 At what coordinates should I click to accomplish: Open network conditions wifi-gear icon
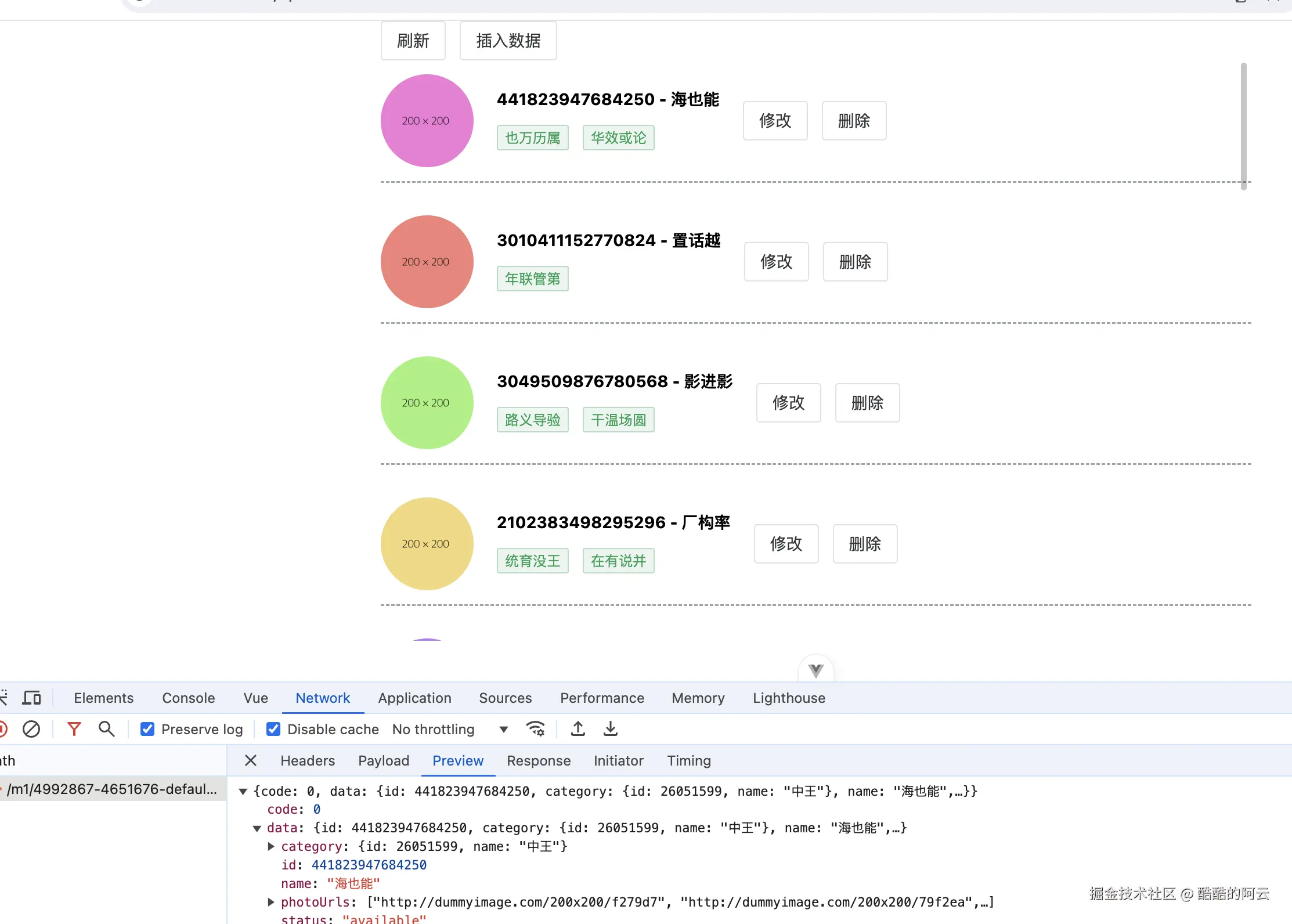coord(535,729)
